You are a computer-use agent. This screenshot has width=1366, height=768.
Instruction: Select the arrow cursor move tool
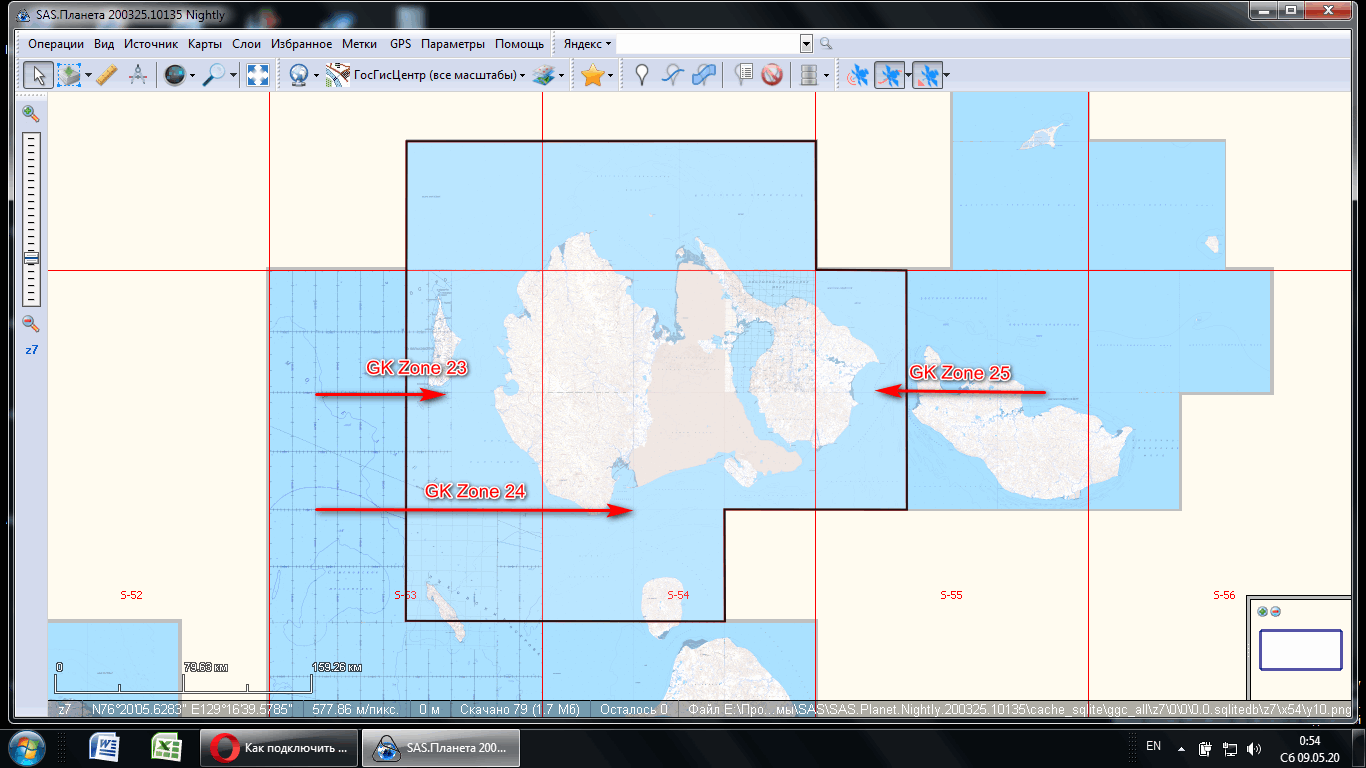click(x=38, y=75)
